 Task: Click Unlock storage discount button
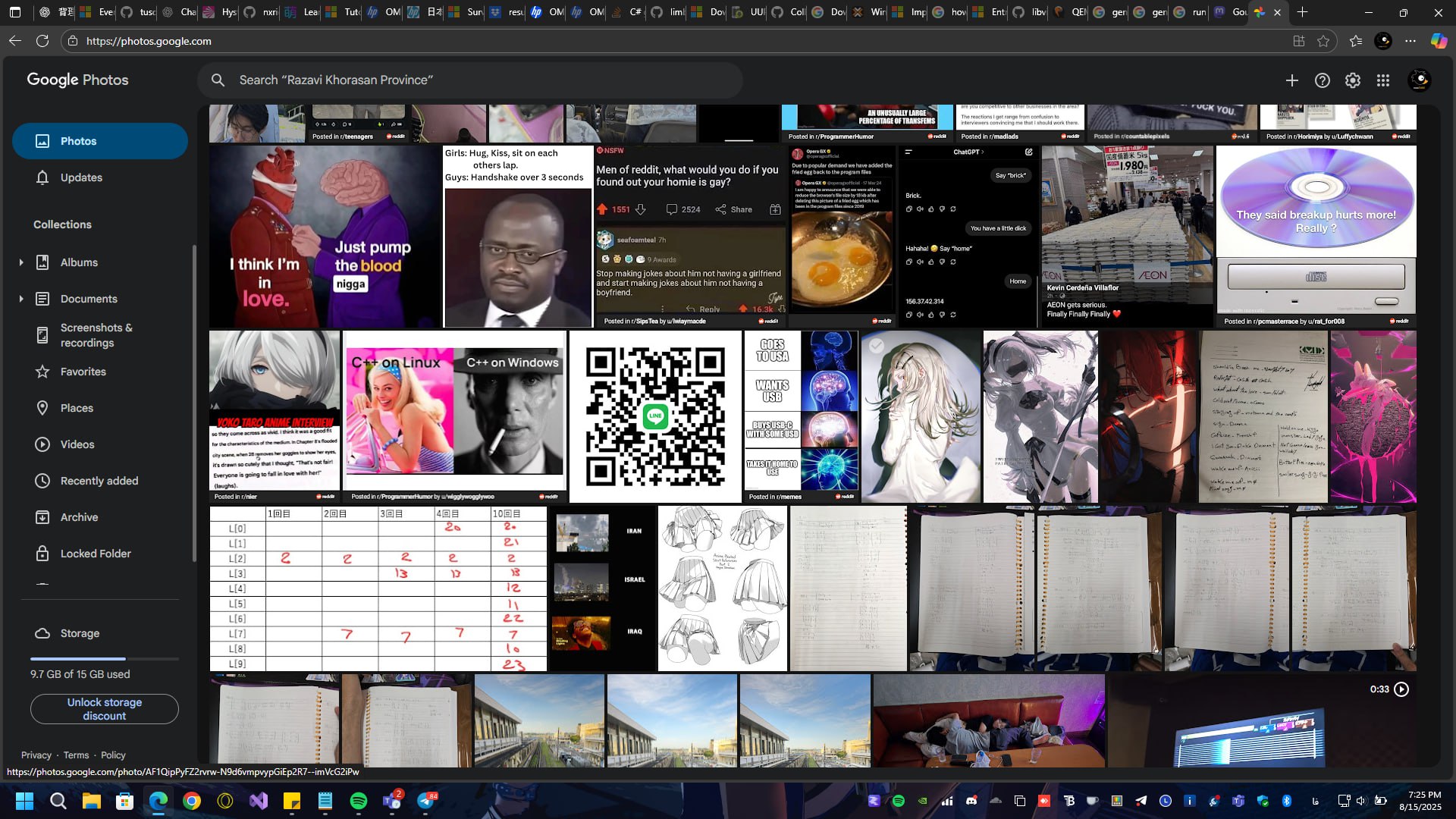[105, 709]
